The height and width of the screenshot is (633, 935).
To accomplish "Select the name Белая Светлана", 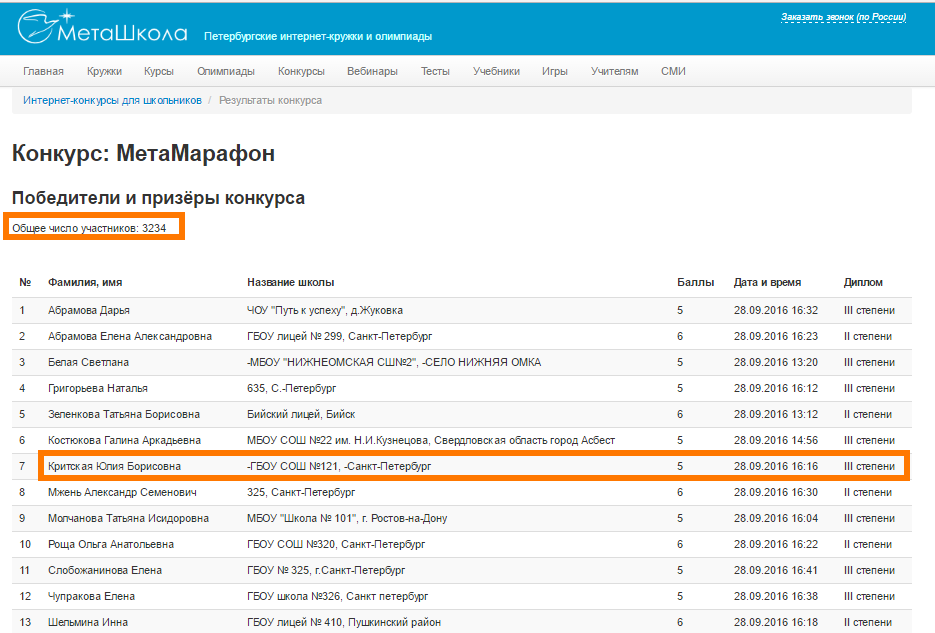I will point(88,362).
